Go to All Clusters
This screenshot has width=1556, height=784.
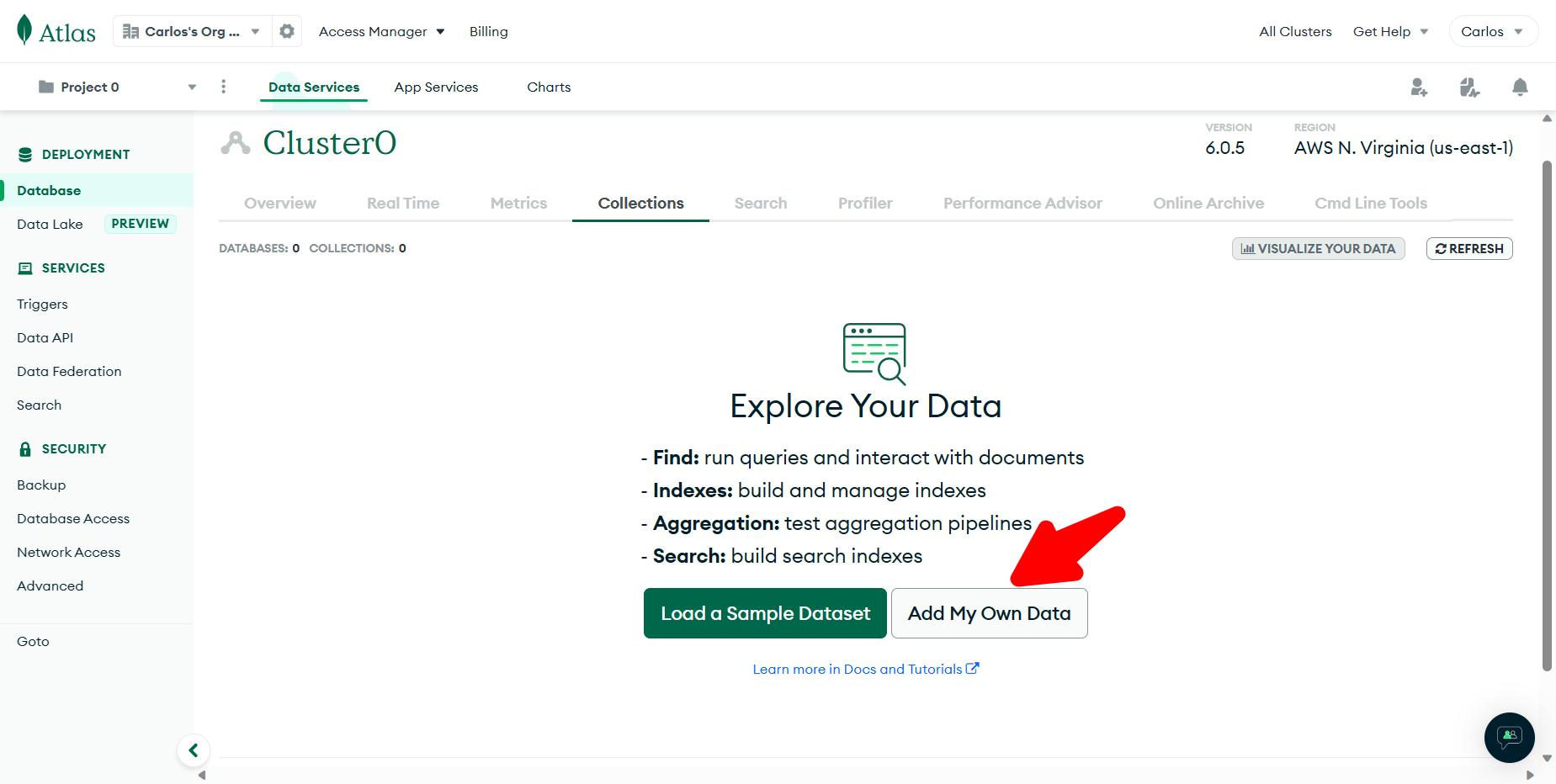pos(1295,31)
